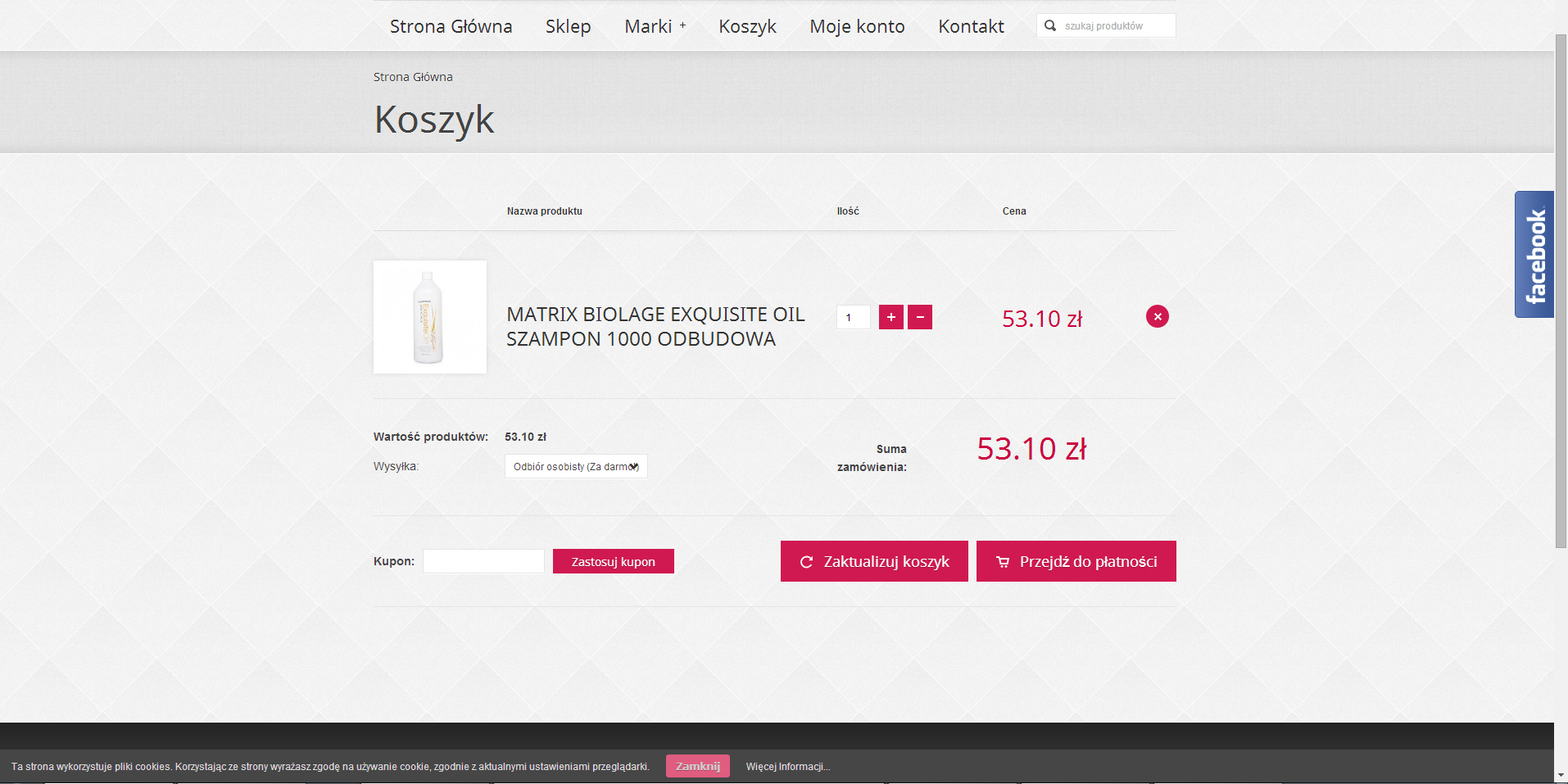Open the shampoo product thumbnail

pos(430,317)
